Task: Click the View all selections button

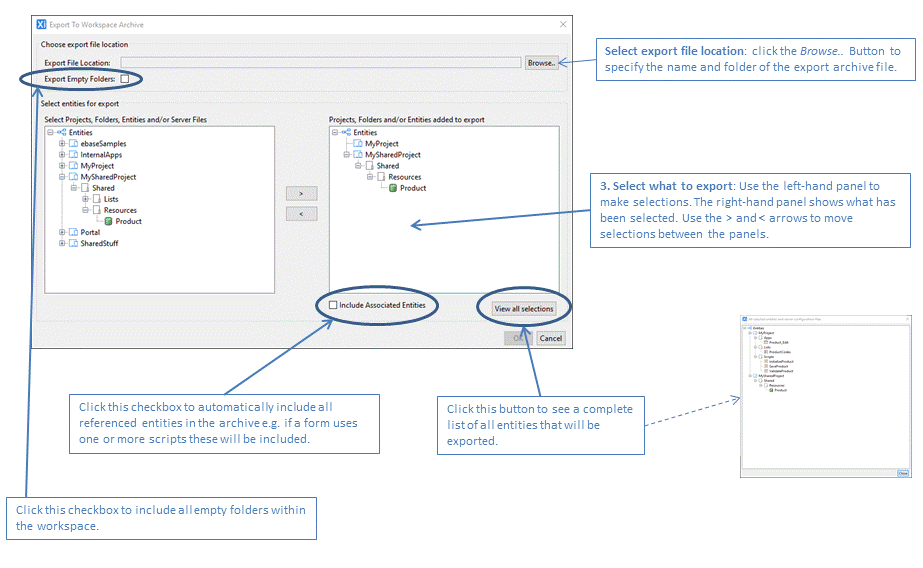Action: (523, 309)
